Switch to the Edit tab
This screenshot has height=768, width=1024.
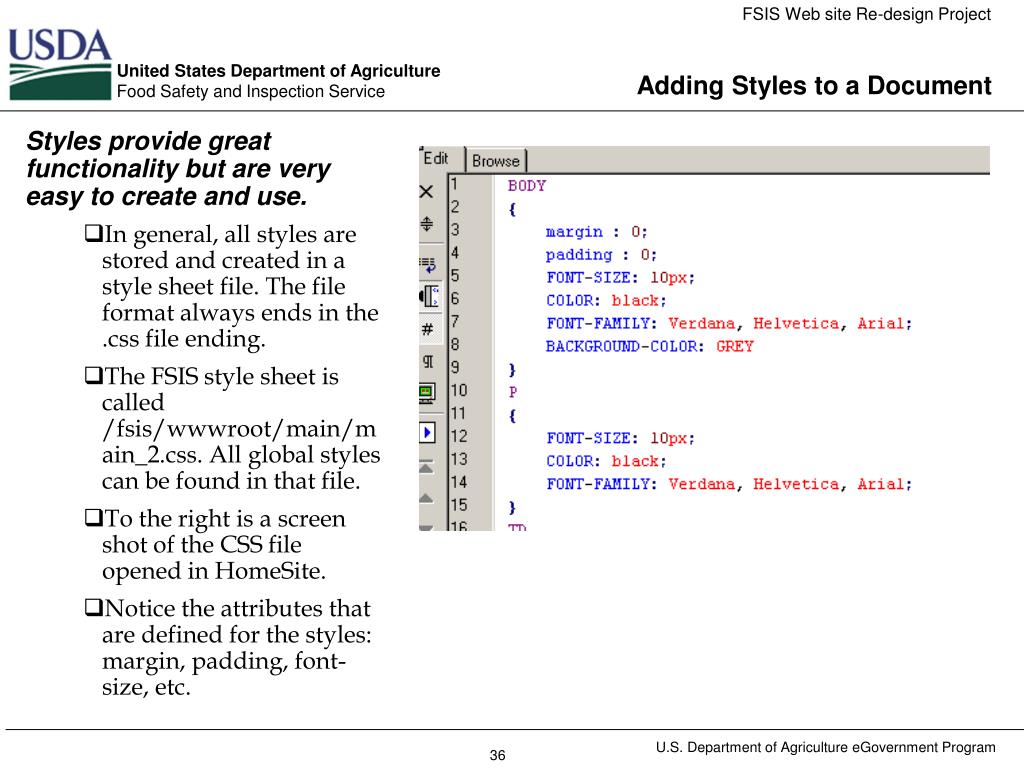(x=436, y=159)
